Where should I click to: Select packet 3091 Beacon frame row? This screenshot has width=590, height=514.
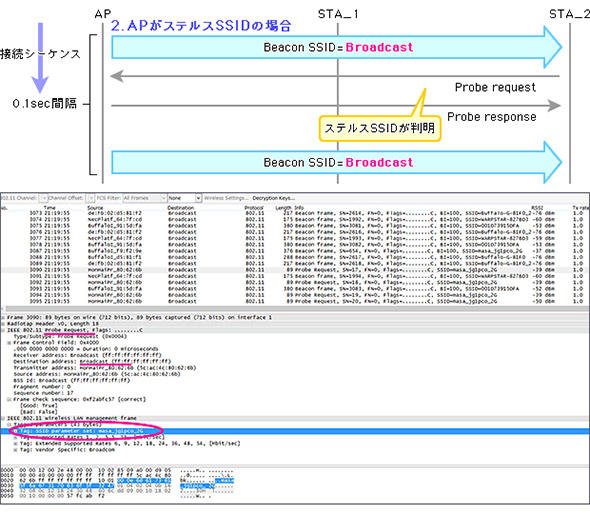click(x=295, y=276)
